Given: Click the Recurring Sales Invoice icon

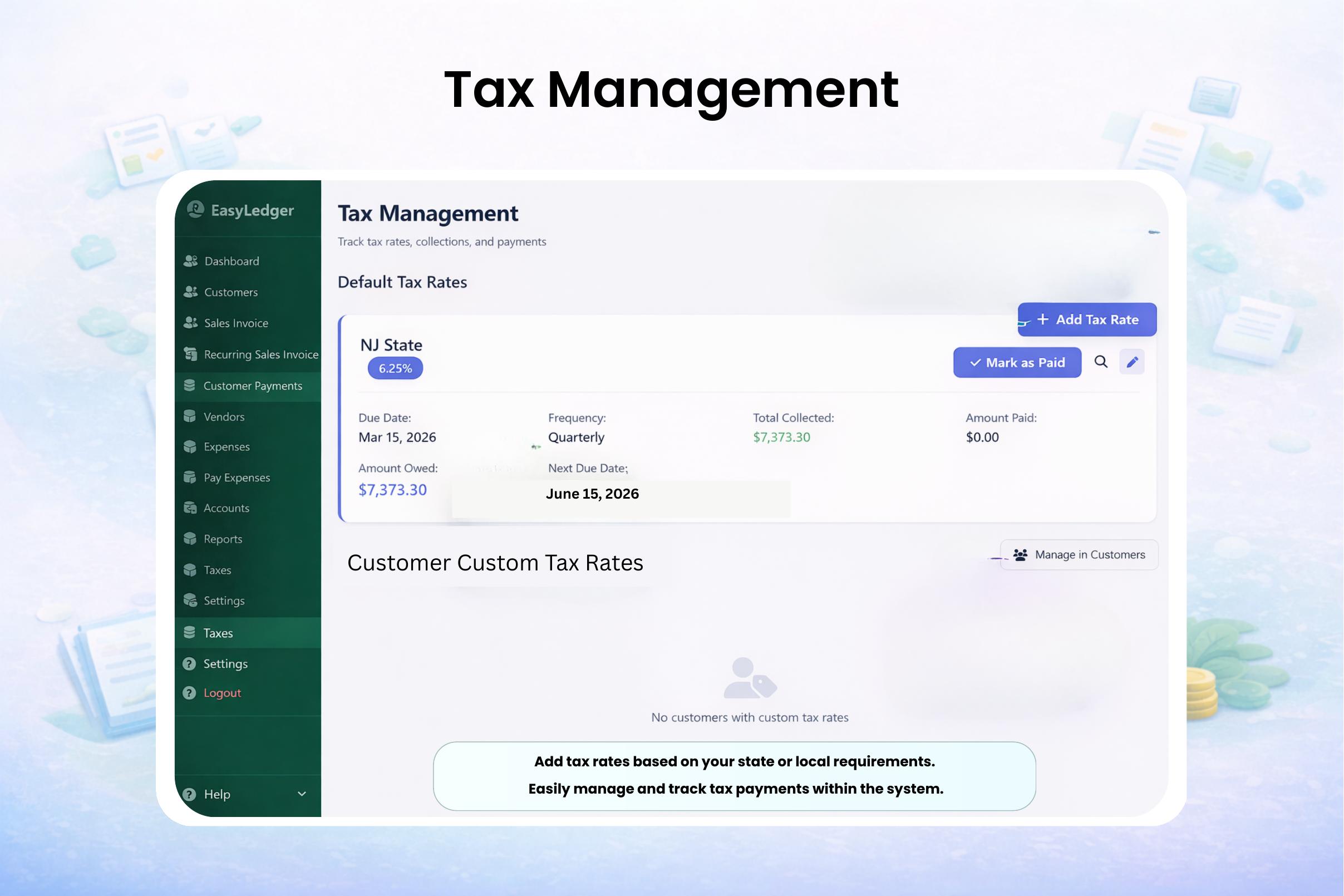Looking at the screenshot, I should click(x=190, y=355).
